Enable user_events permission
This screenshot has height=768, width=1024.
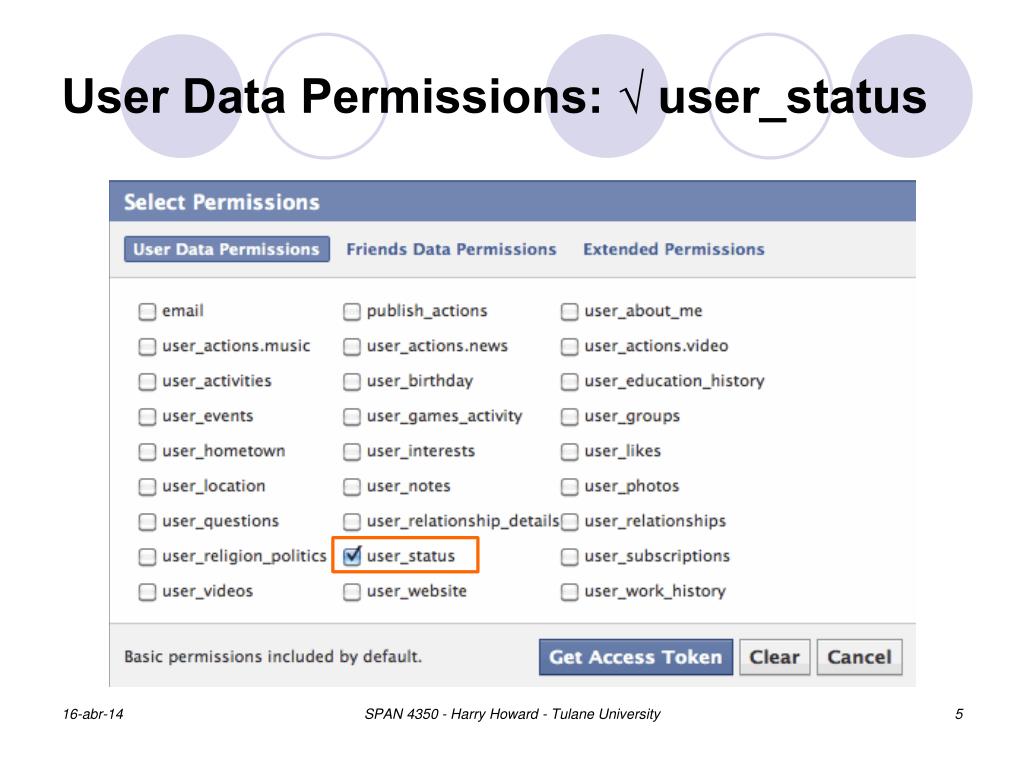pos(147,416)
